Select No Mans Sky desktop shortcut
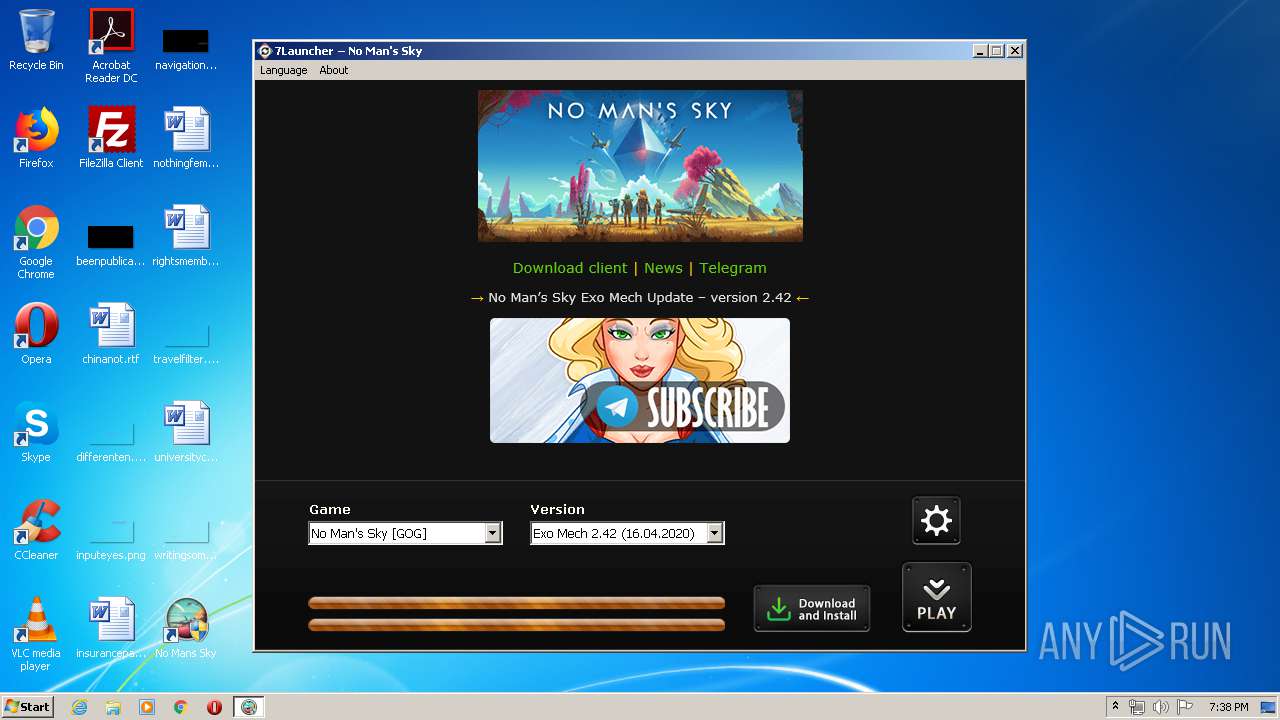 [x=186, y=628]
